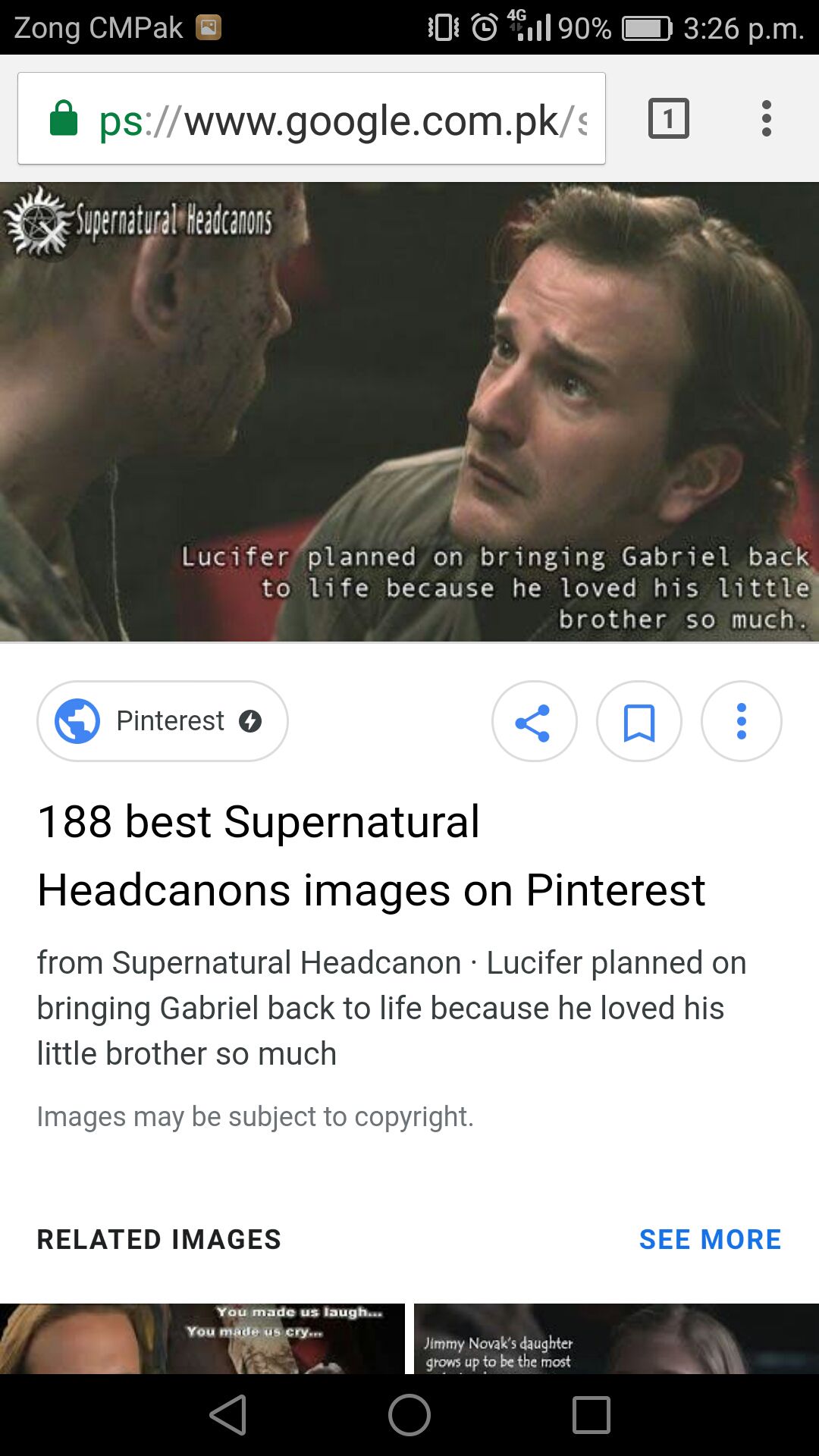Image resolution: width=819 pixels, height=1456 pixels.
Task: Visit the Pinterest source chip
Action: click(x=162, y=720)
